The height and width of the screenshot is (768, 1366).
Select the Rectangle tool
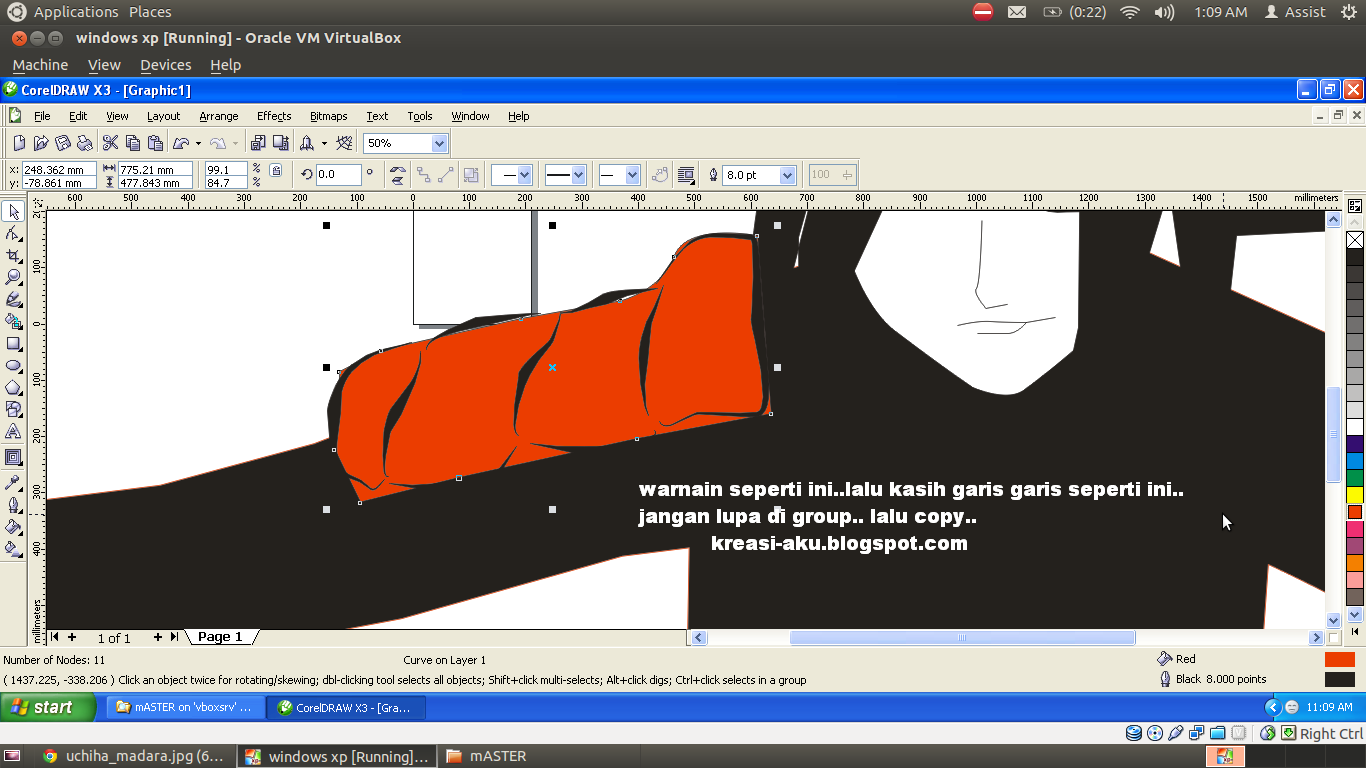pos(13,343)
